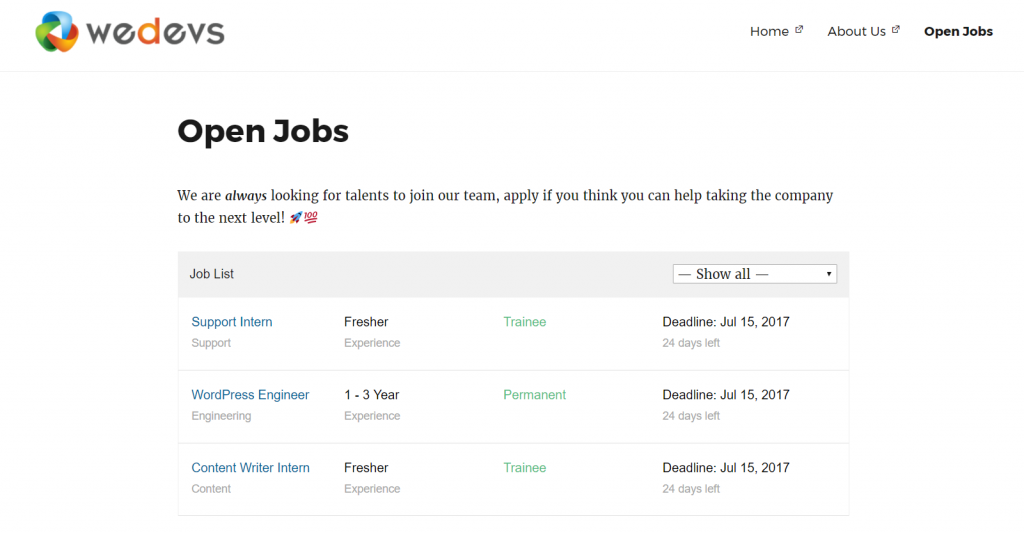Click the "1 - 3 Year" experience text

372,395
